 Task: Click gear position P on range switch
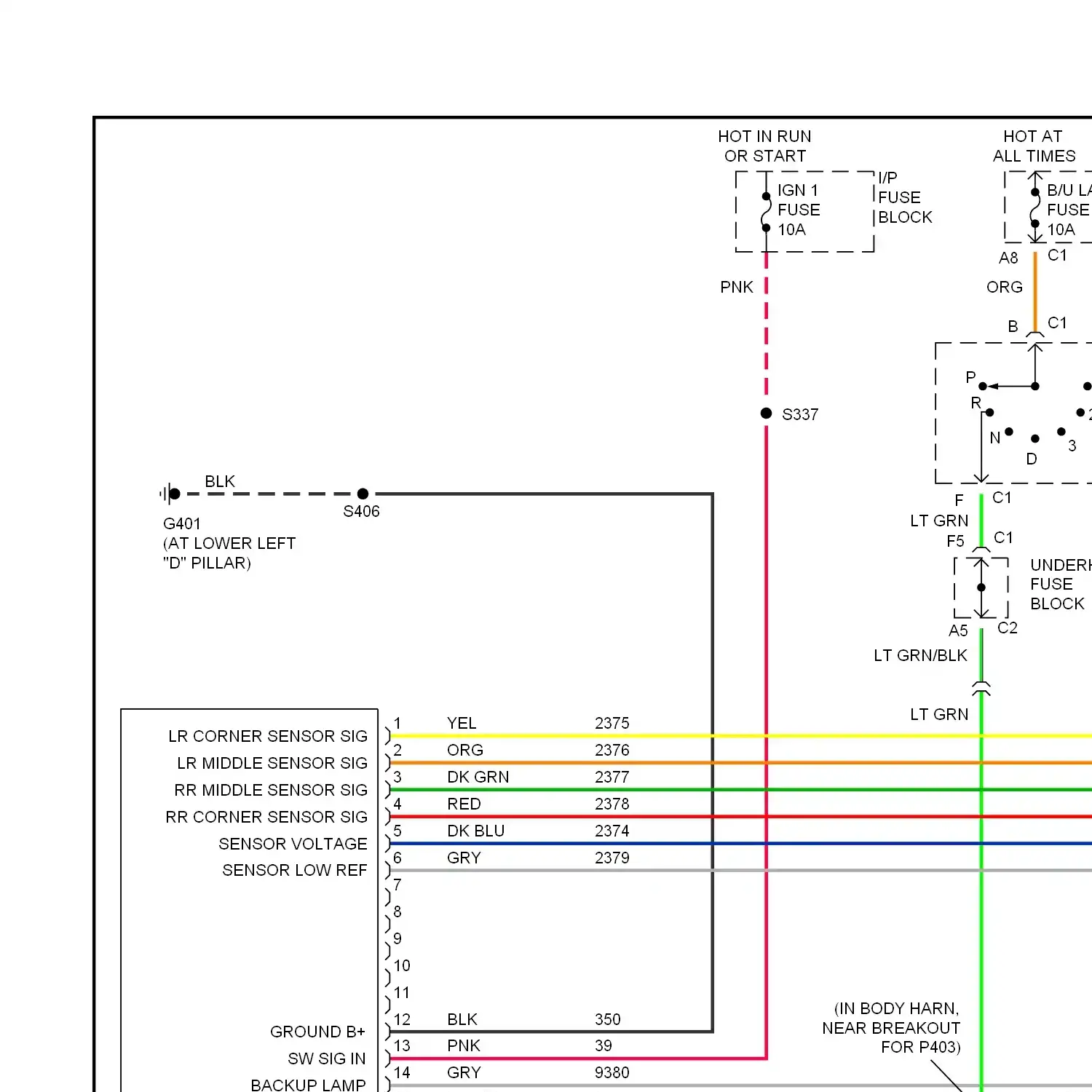pos(970,377)
